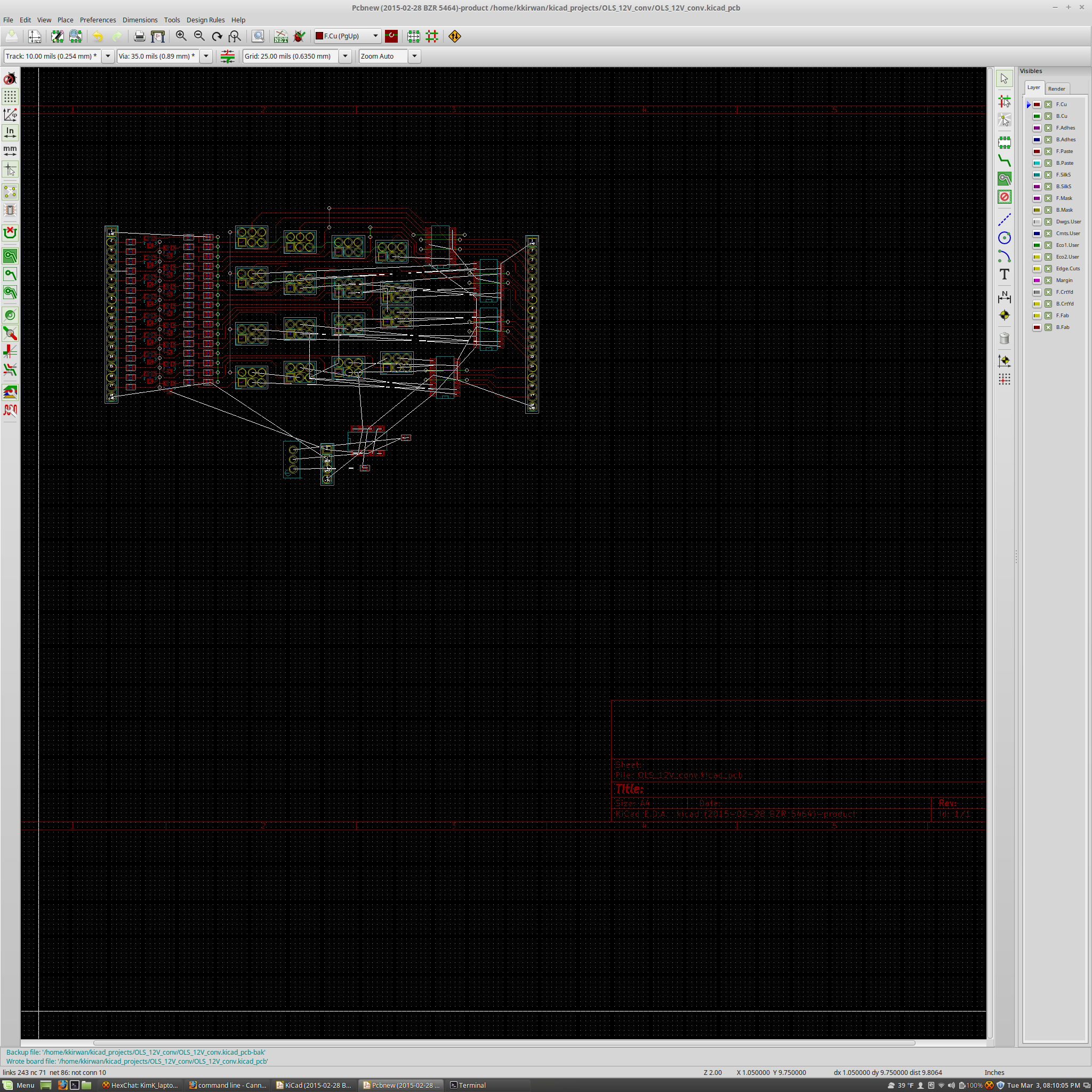Image resolution: width=1092 pixels, height=1092 pixels.
Task: Select the Add graphic arc tool
Action: point(1005,256)
